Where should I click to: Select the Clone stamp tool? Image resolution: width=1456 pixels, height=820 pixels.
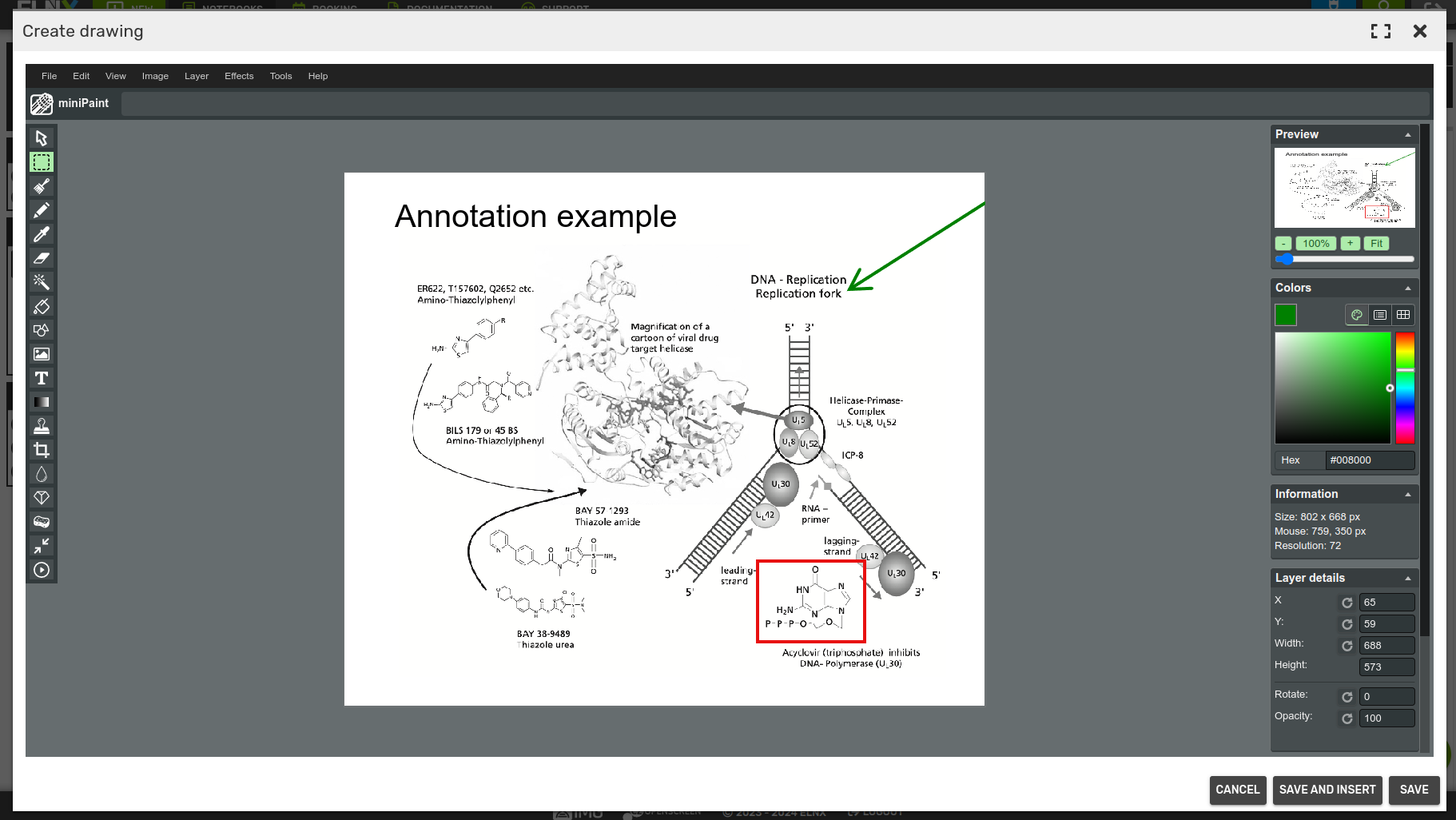tap(42, 426)
